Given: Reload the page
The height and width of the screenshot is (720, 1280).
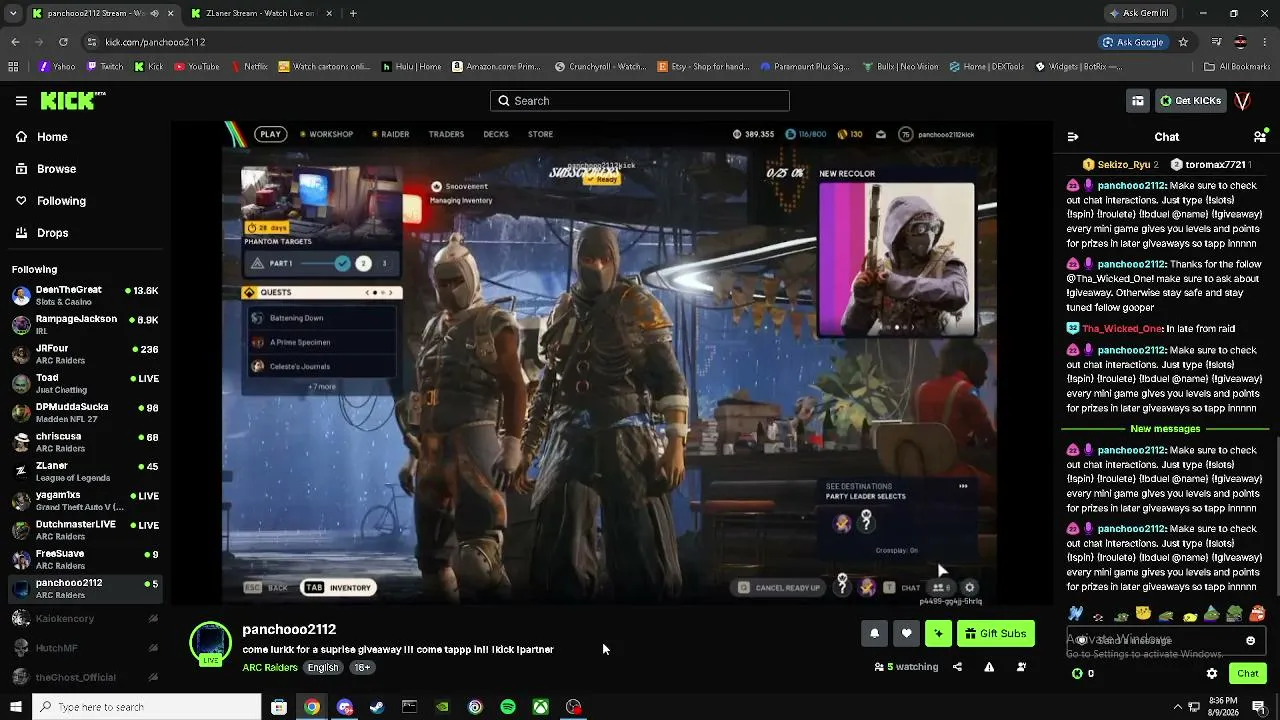Looking at the screenshot, I should [x=63, y=42].
